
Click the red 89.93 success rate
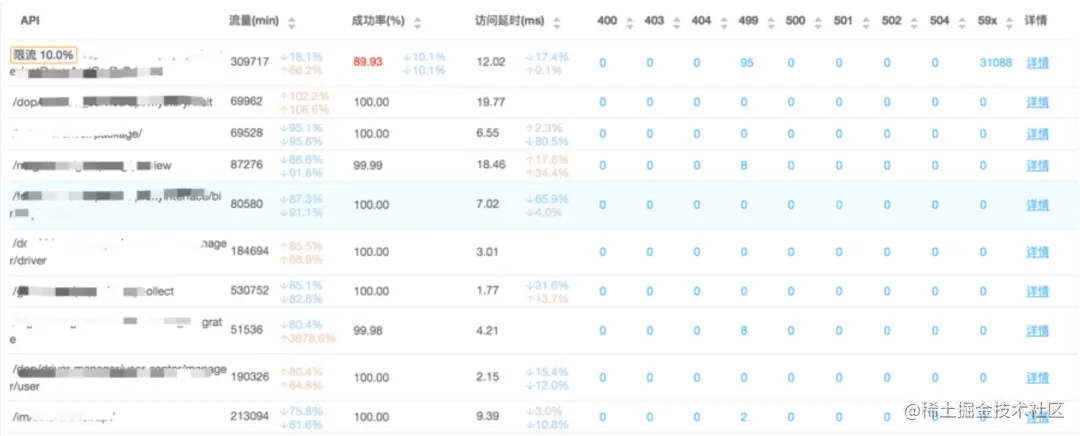(368, 62)
